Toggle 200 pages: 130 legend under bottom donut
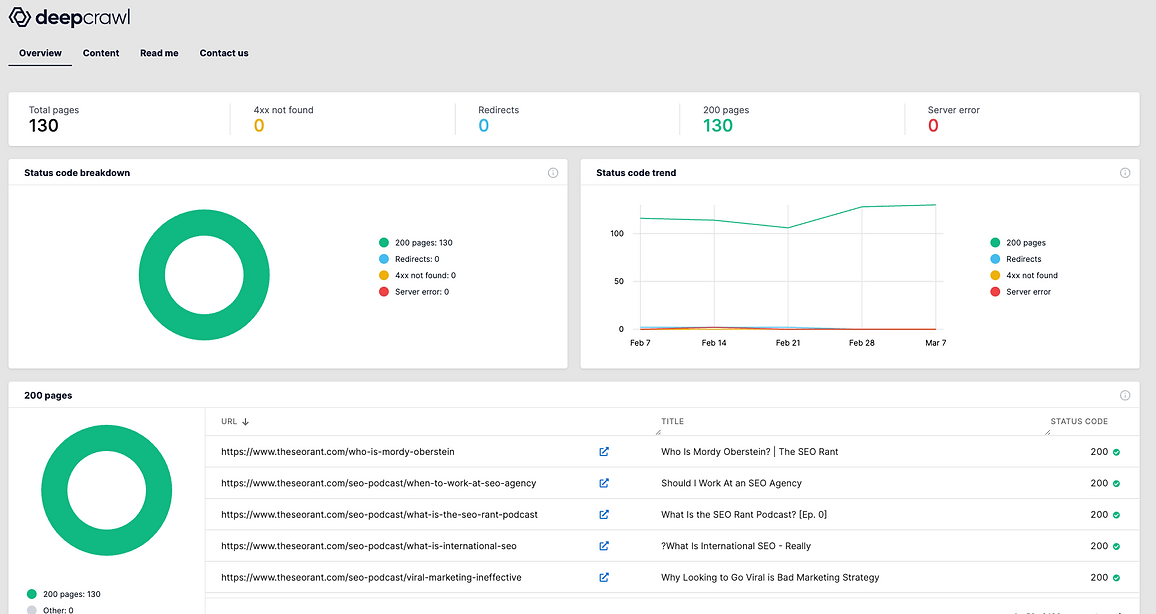The image size is (1156, 614). pyautogui.click(x=63, y=594)
